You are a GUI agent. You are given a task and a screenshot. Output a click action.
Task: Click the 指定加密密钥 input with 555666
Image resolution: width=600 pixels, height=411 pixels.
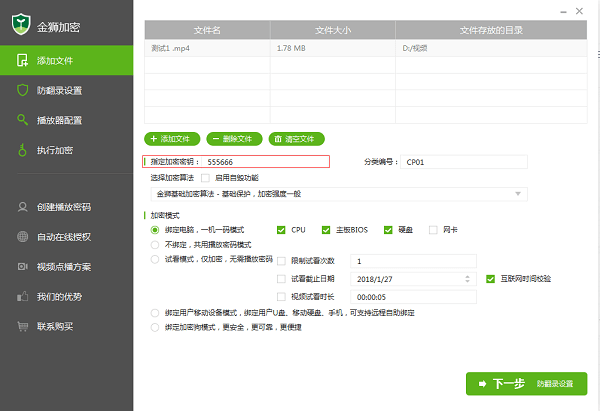265,162
